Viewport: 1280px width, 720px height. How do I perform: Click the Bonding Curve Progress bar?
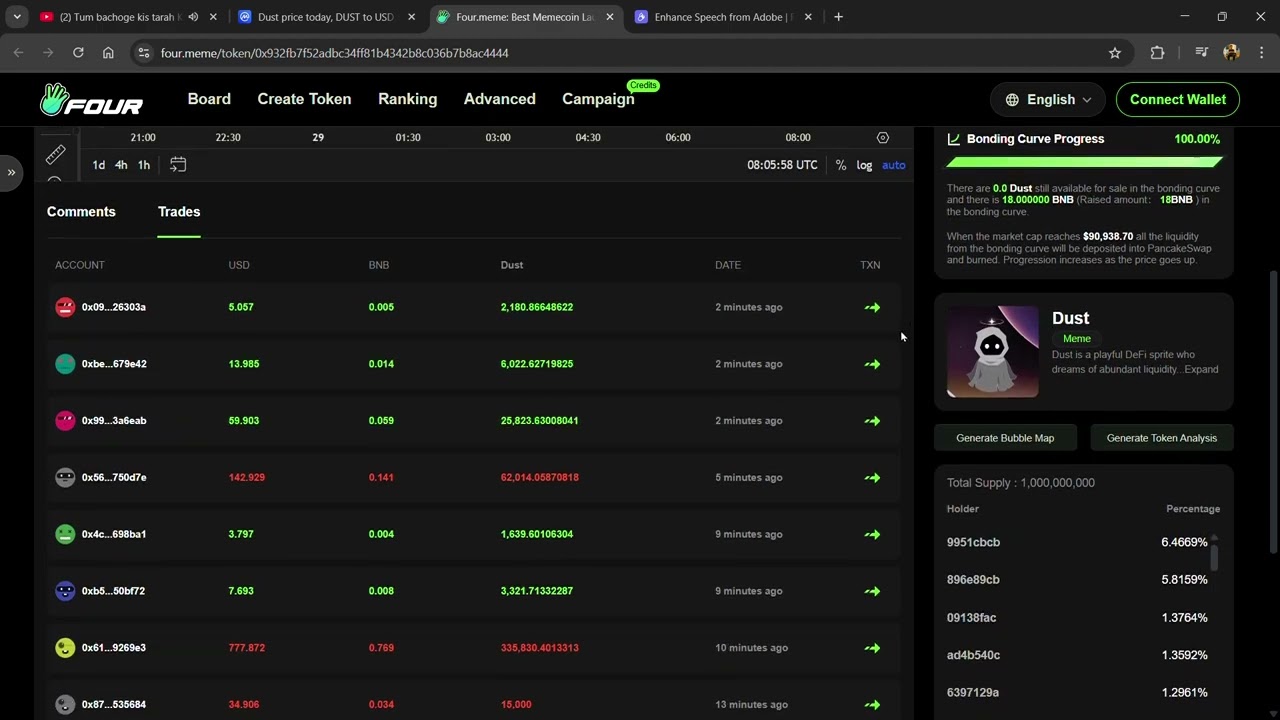(1084, 161)
